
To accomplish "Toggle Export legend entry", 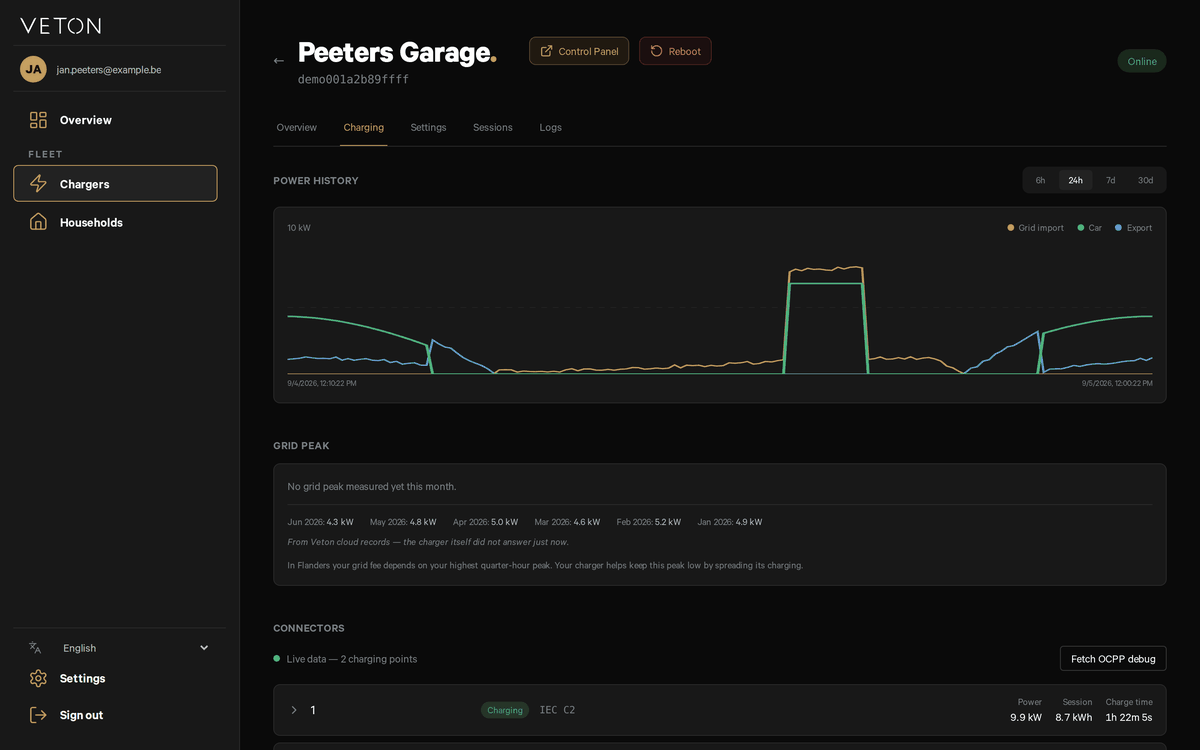I will [x=1133, y=228].
